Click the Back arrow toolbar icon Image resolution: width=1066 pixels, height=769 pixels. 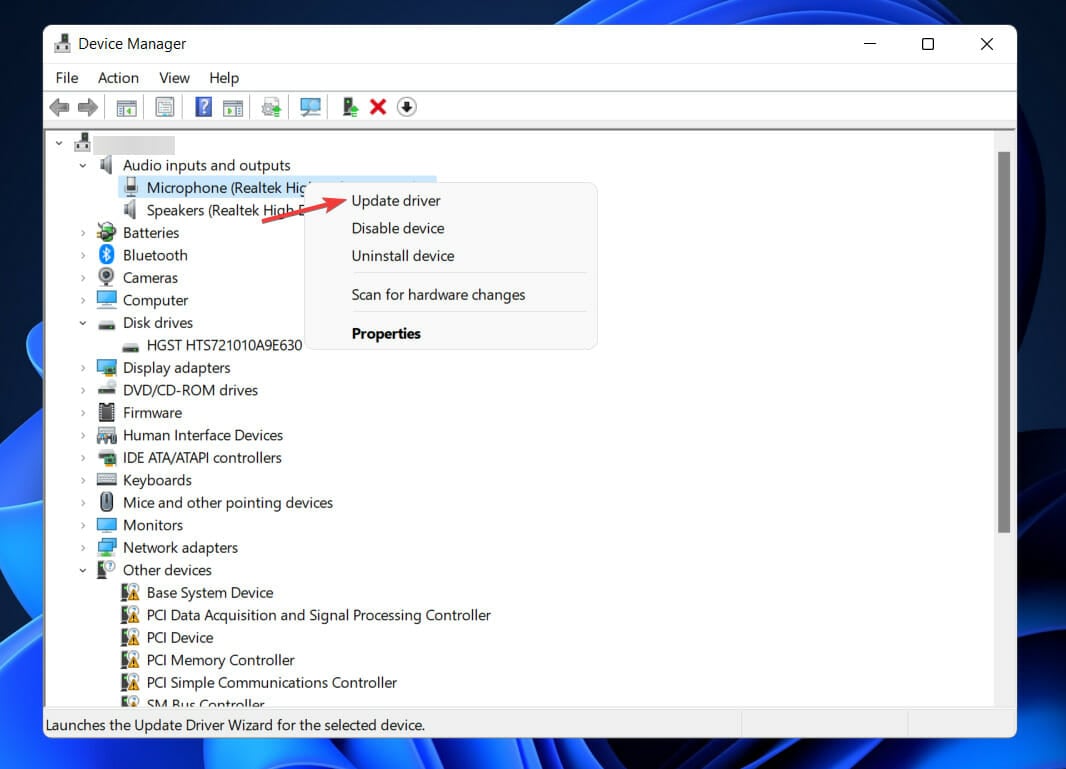59,107
